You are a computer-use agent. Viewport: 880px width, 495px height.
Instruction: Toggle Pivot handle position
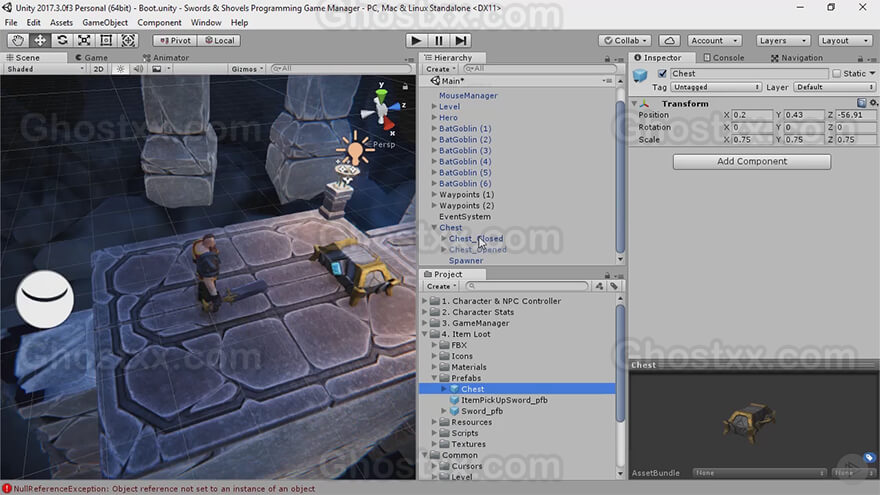tap(175, 40)
